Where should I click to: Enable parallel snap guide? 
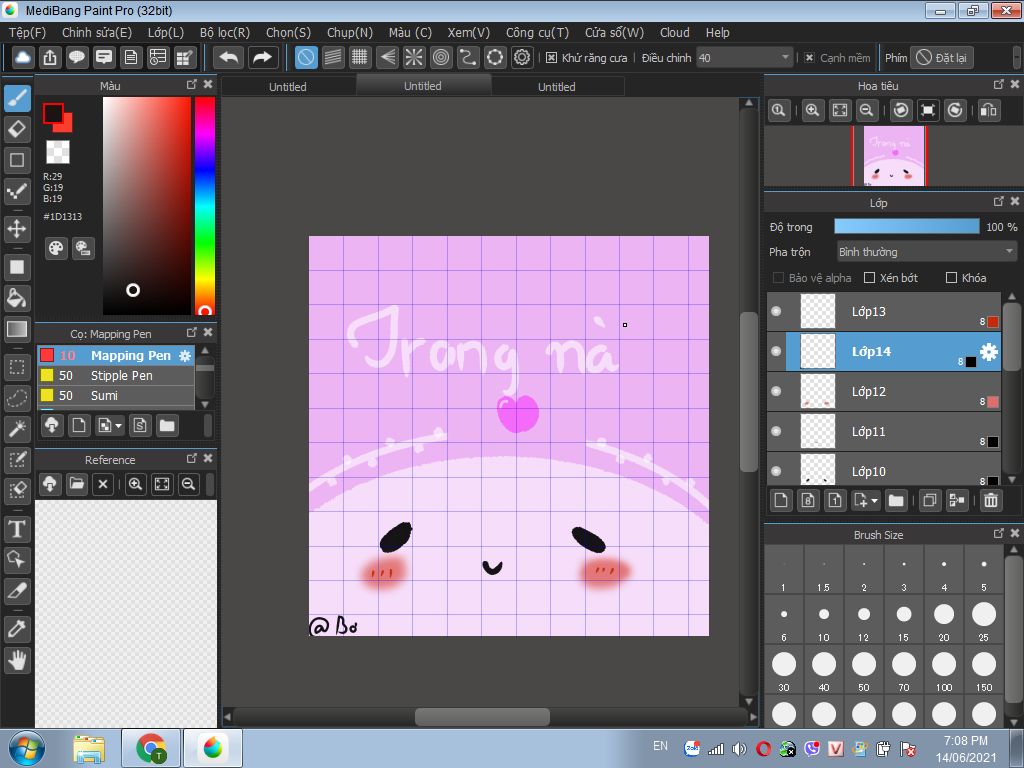click(x=333, y=57)
